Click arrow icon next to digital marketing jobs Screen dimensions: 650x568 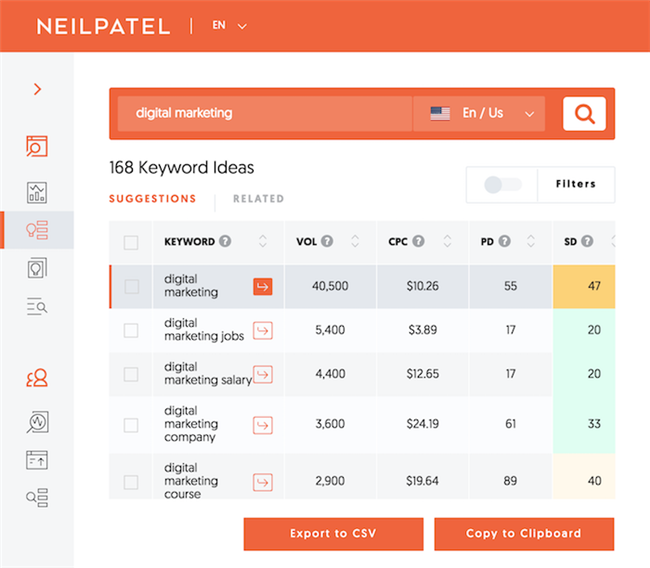(x=263, y=330)
